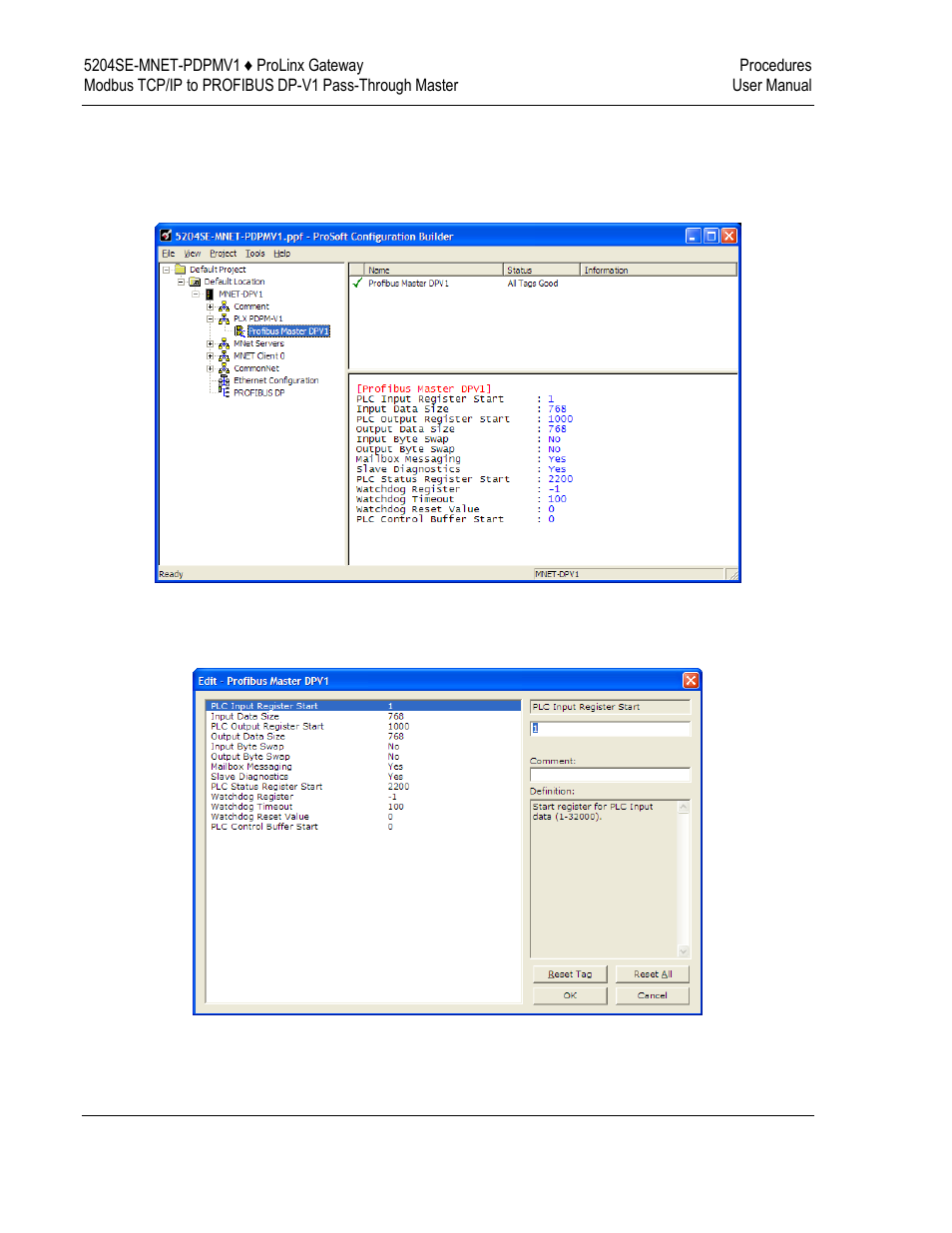952x1233 pixels.
Task: Select the Slave Diagnostics row in the dialog
Action: click(x=363, y=776)
